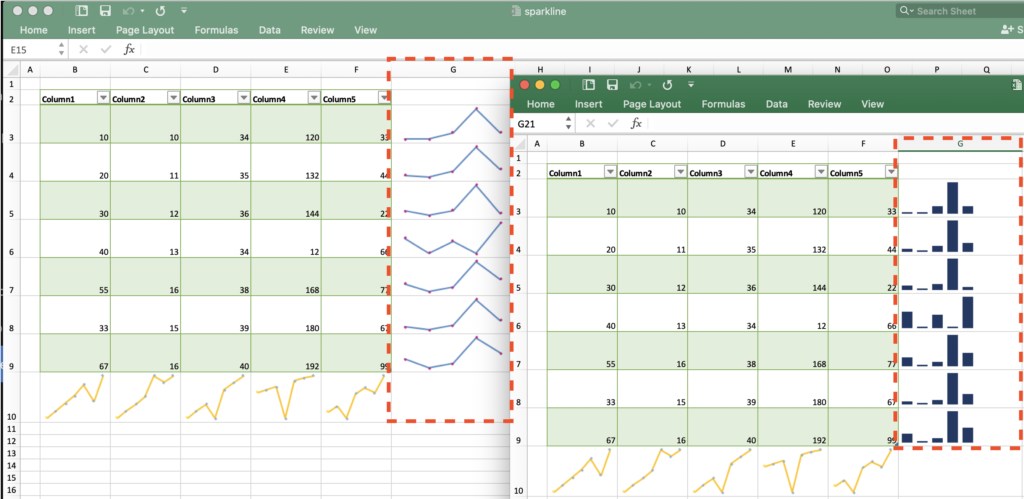
Task: Click the Redo arrow in front window
Action: (664, 85)
